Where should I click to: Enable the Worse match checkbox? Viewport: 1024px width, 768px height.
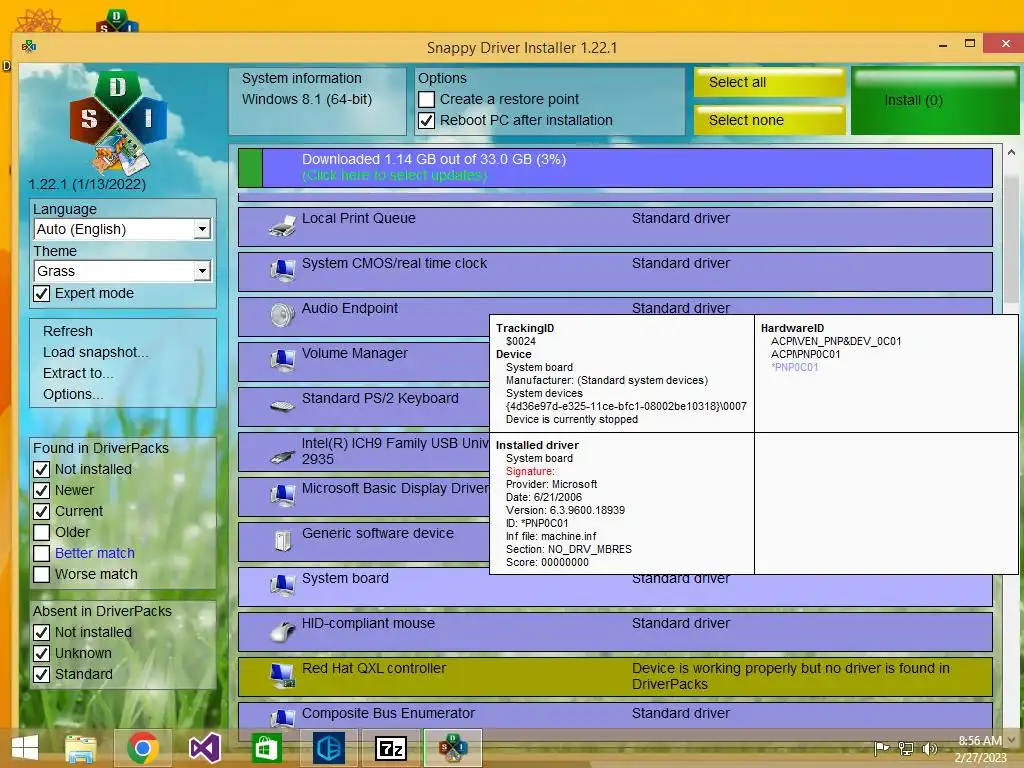click(x=42, y=574)
